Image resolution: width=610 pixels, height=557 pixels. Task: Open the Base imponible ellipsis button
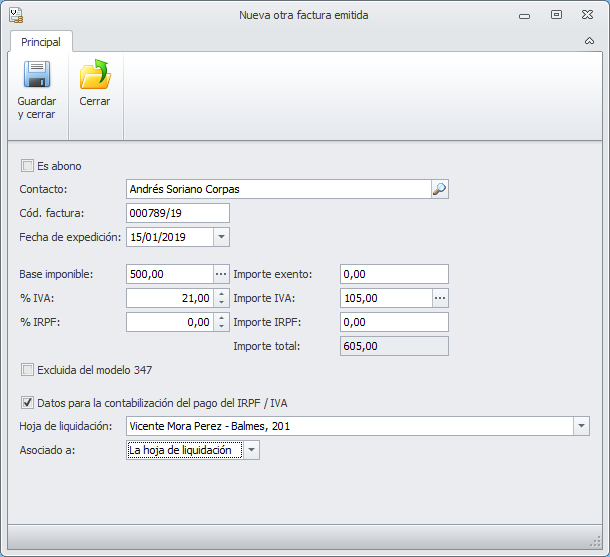[221, 274]
